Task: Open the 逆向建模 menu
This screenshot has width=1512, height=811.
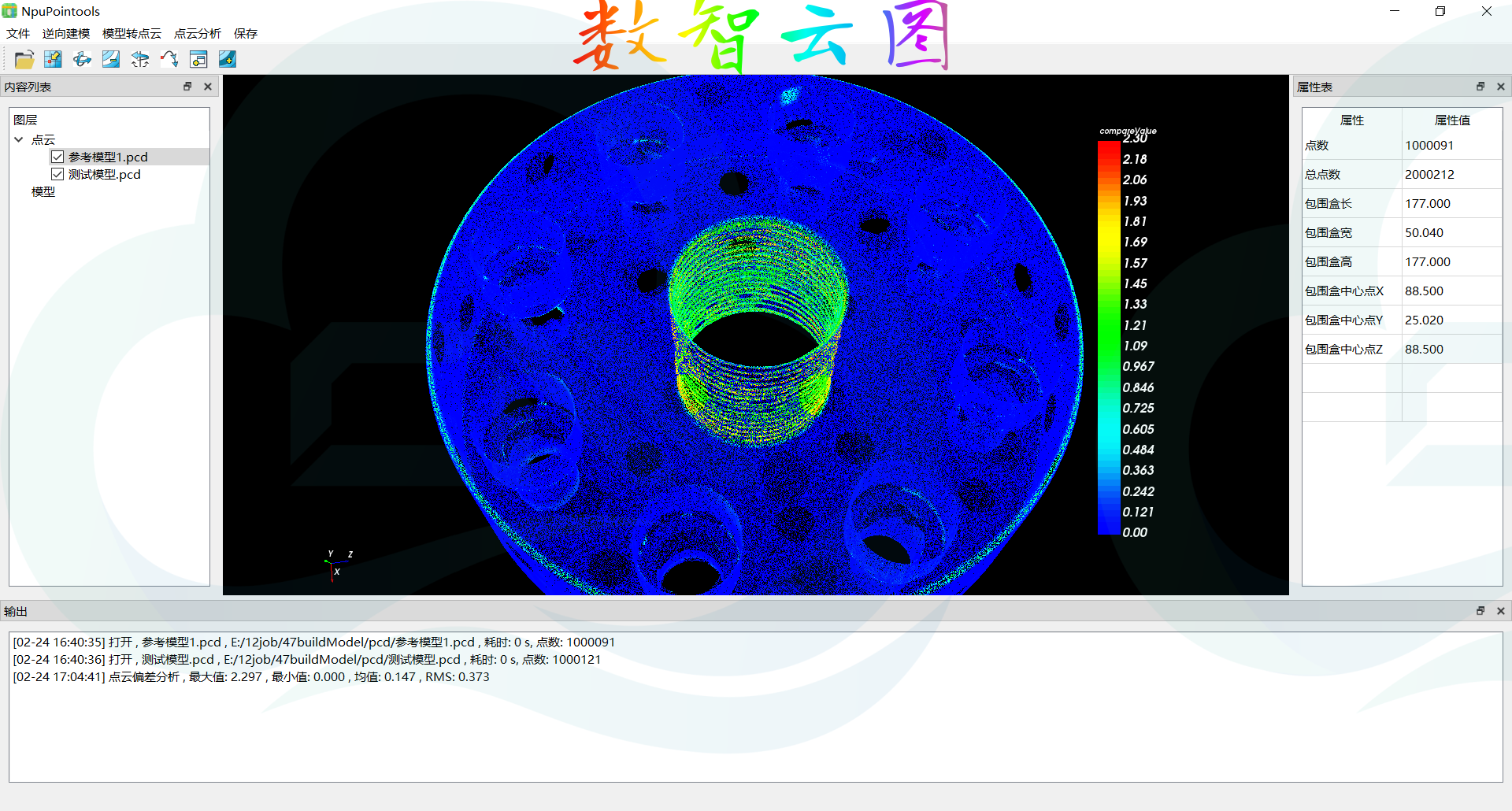Action: [x=66, y=33]
